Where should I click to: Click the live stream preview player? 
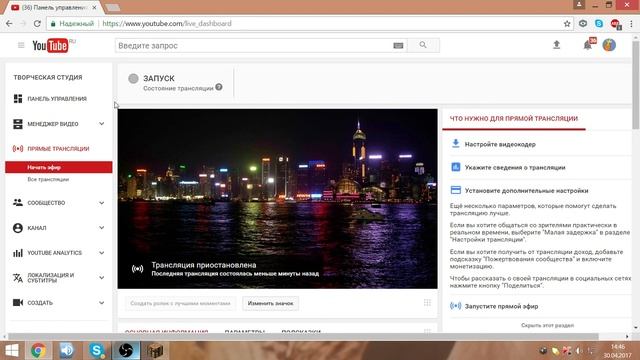(278, 199)
